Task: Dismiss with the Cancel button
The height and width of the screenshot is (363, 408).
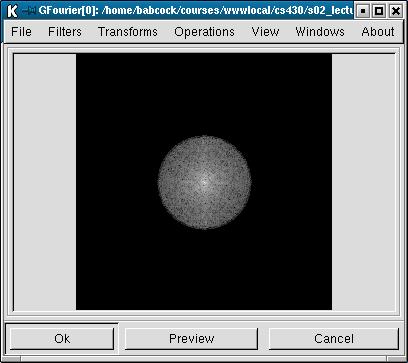Action: click(334, 339)
